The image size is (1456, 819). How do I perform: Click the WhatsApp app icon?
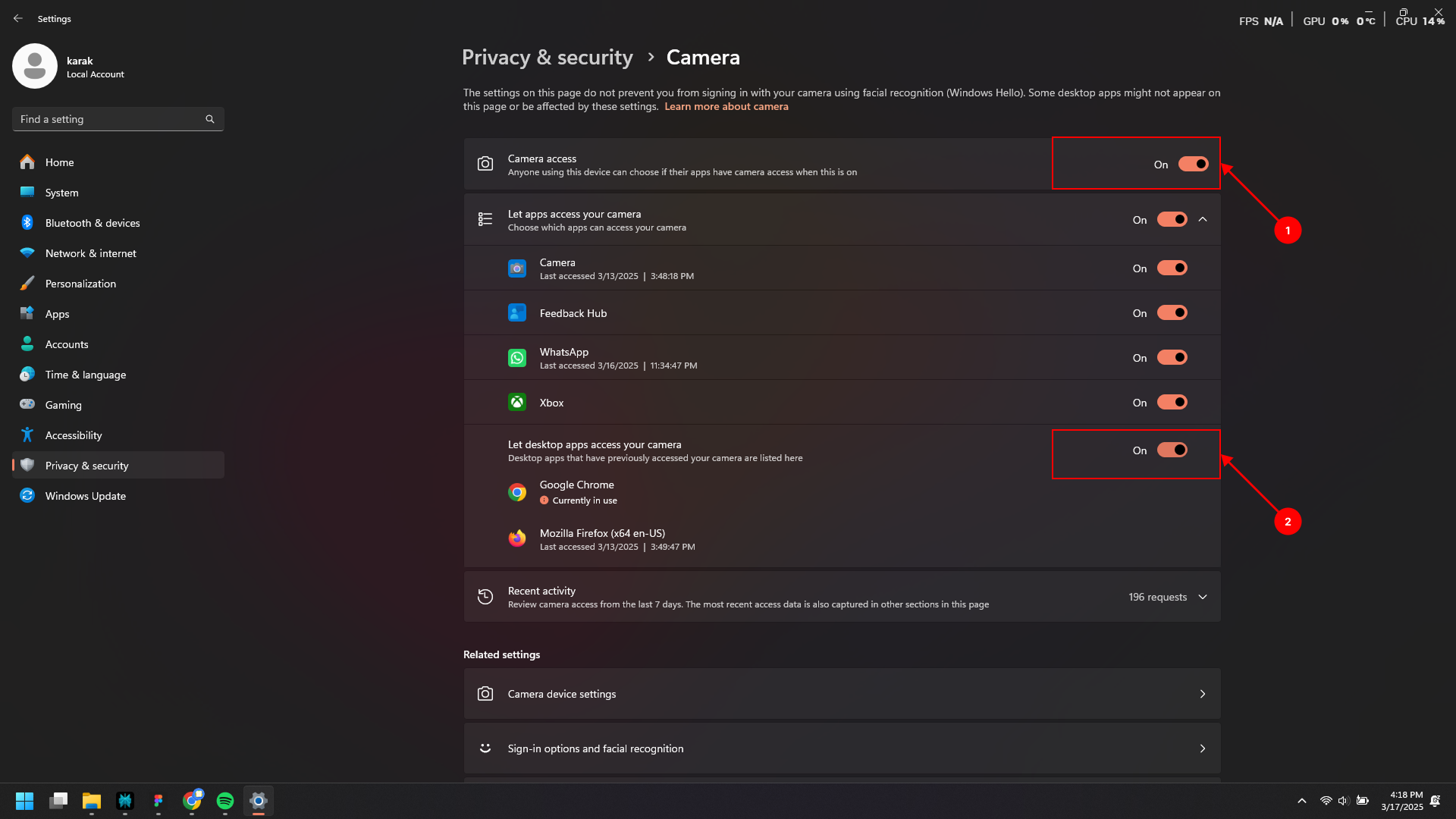coord(517,358)
